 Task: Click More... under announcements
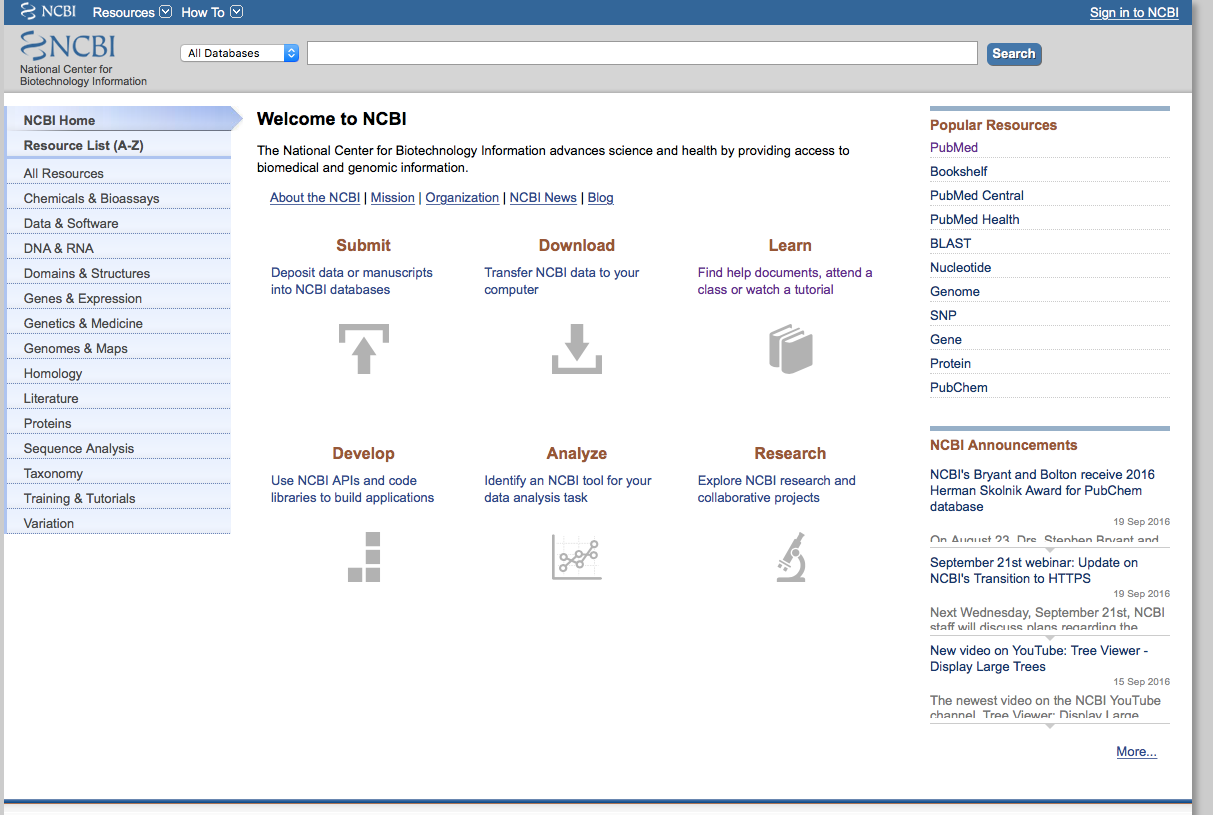click(x=1137, y=752)
